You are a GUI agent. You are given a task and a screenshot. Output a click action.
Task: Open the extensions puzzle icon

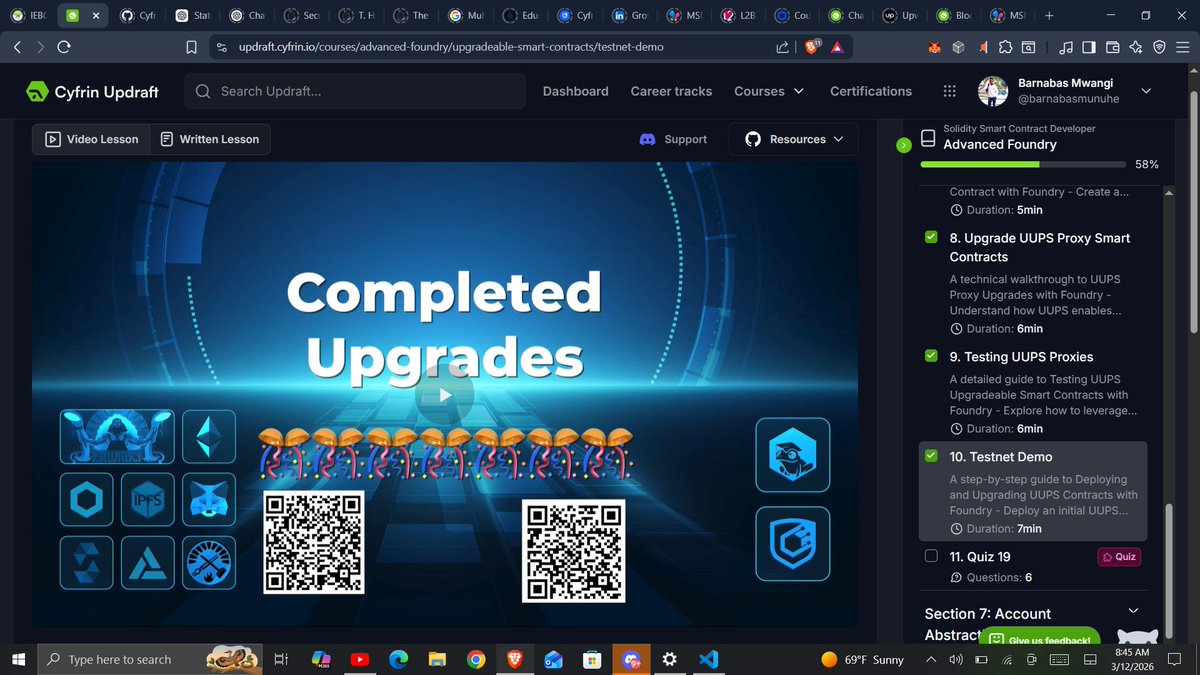click(1005, 47)
